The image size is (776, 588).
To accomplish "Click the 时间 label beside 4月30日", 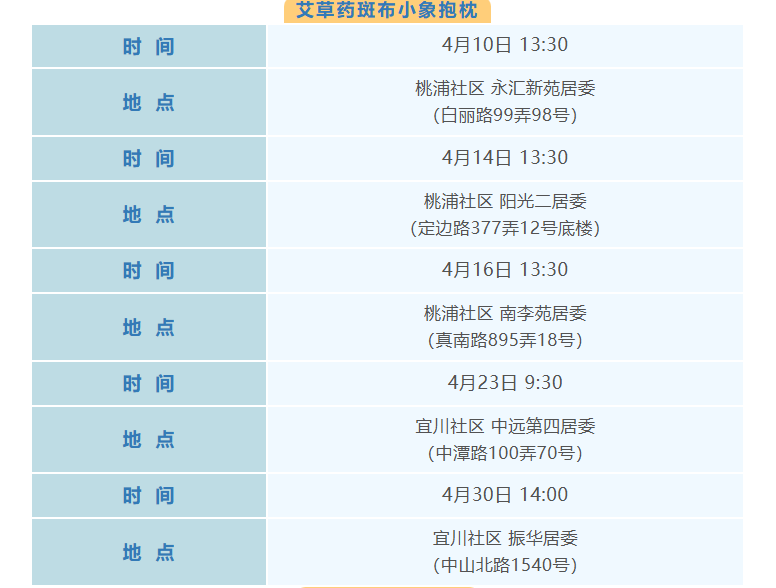I will click(149, 496).
